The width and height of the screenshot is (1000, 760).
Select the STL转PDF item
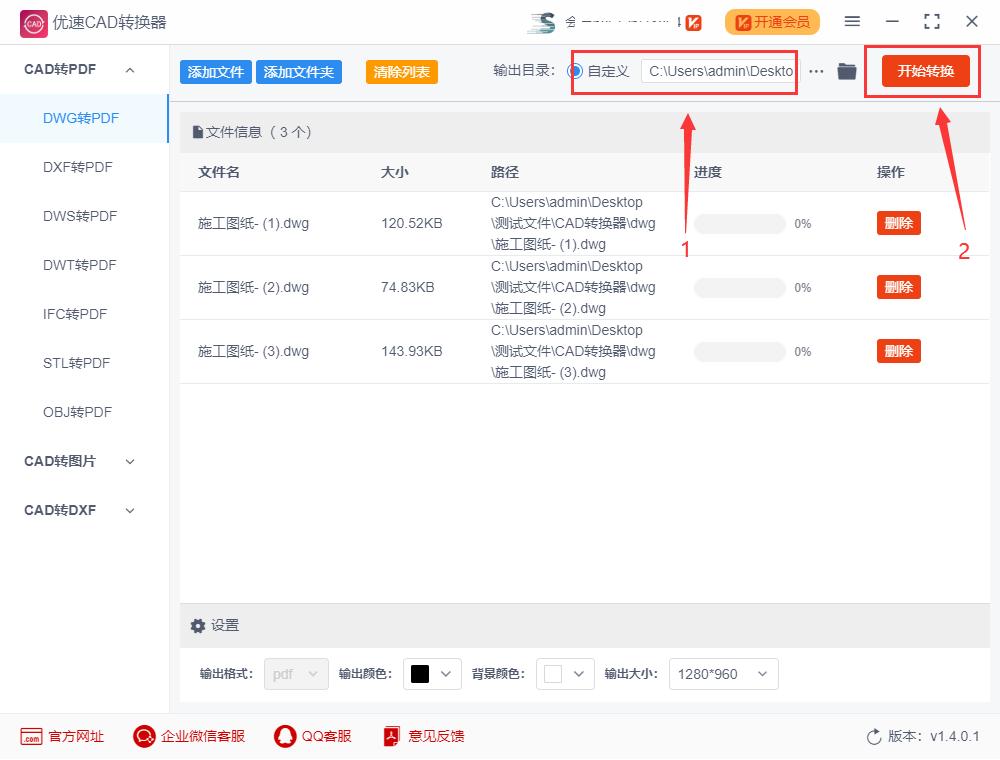click(77, 363)
